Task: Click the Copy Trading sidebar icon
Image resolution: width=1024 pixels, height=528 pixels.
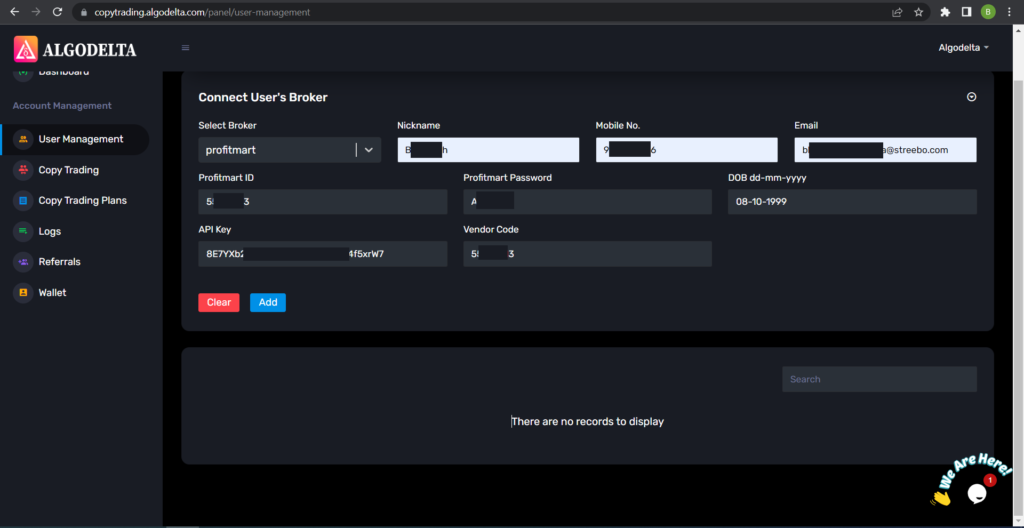Action: pyautogui.click(x=23, y=170)
